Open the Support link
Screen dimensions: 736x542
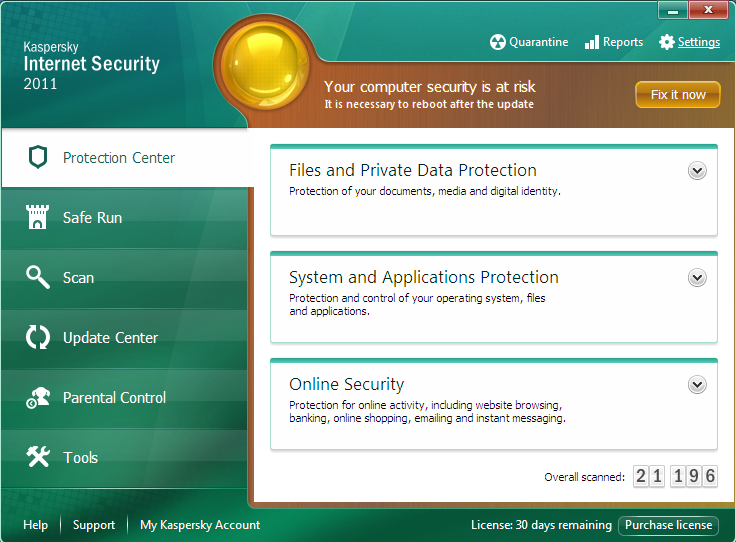[94, 525]
